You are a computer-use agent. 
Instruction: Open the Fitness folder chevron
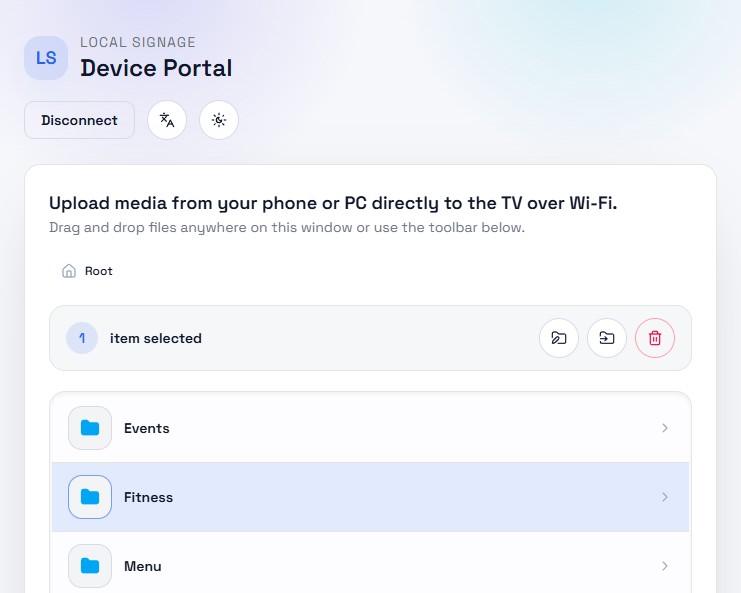(x=665, y=497)
